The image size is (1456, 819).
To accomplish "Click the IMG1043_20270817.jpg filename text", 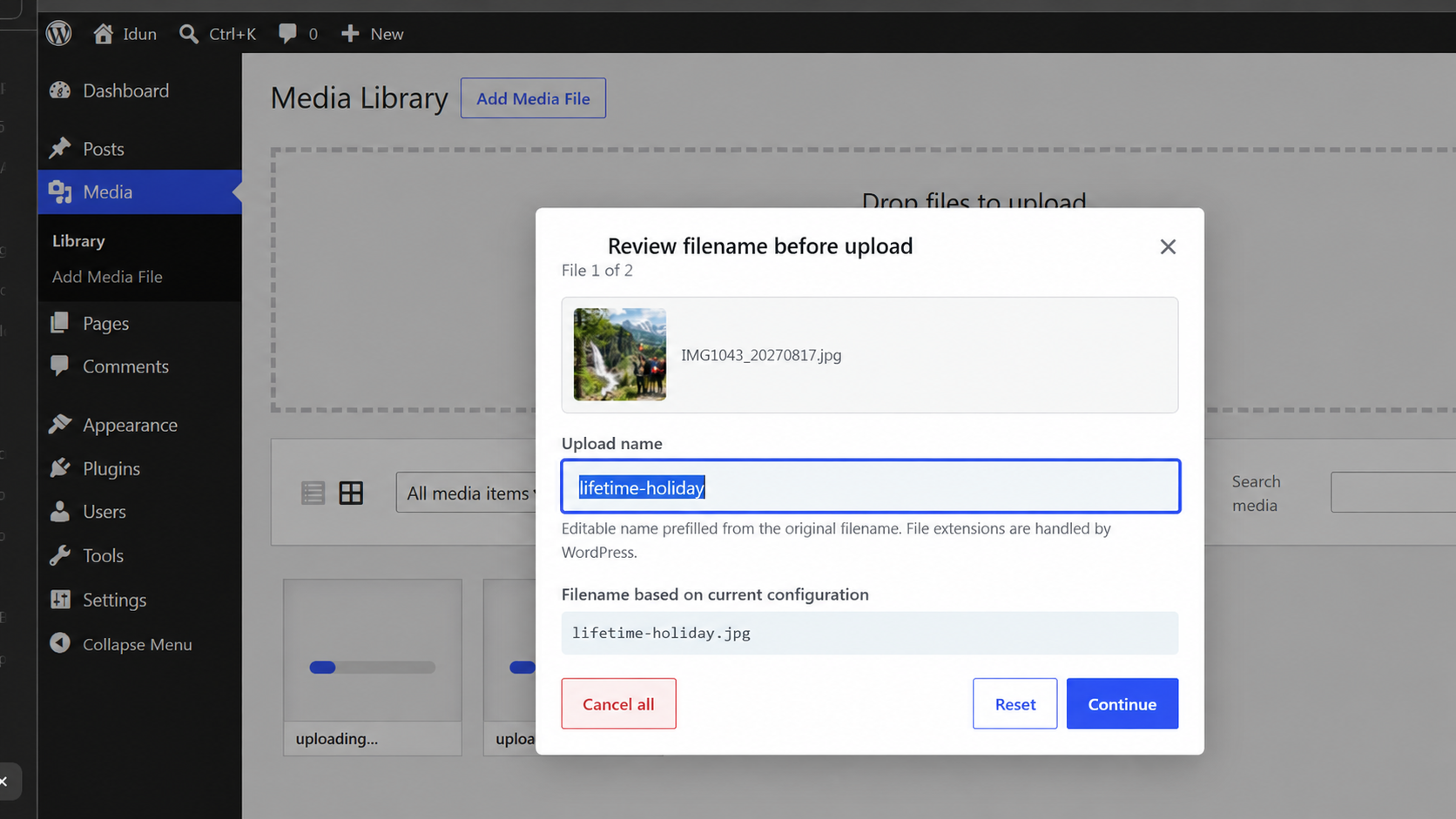I will pos(761,355).
